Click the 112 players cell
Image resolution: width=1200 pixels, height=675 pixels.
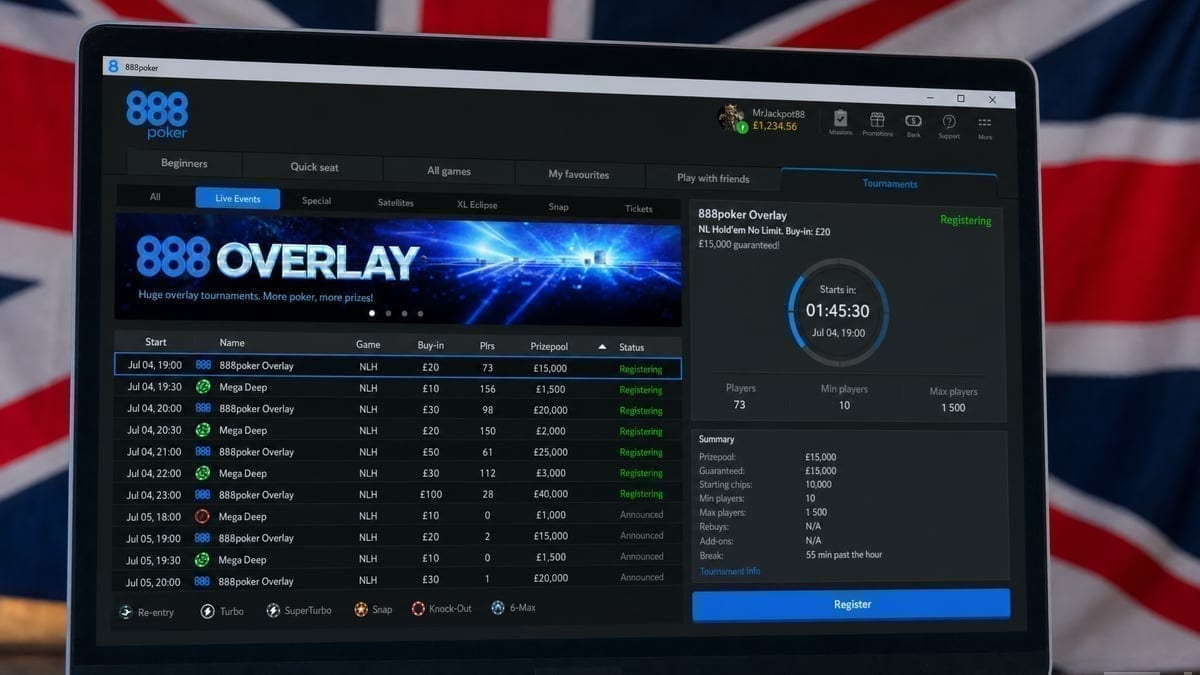(487, 473)
